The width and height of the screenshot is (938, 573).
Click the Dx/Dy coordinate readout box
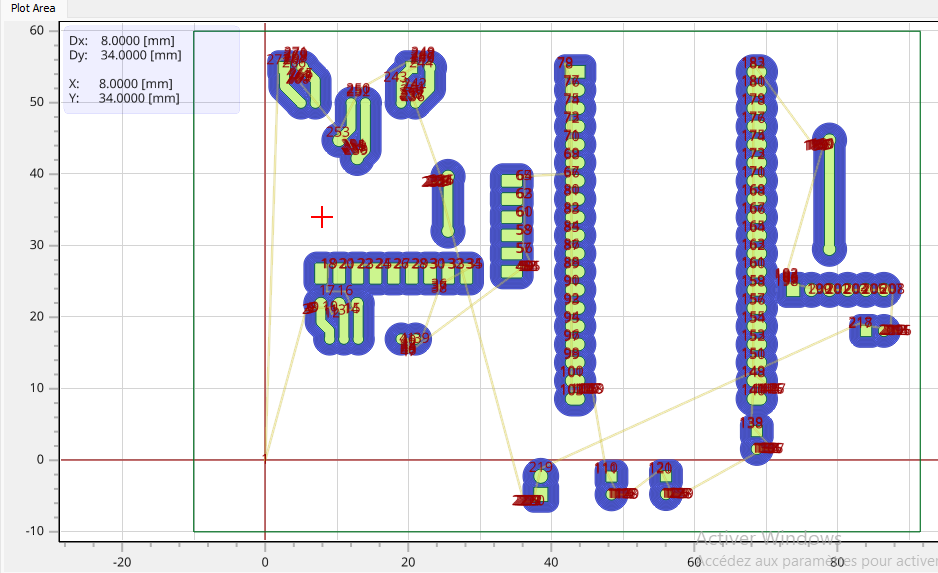(x=151, y=70)
